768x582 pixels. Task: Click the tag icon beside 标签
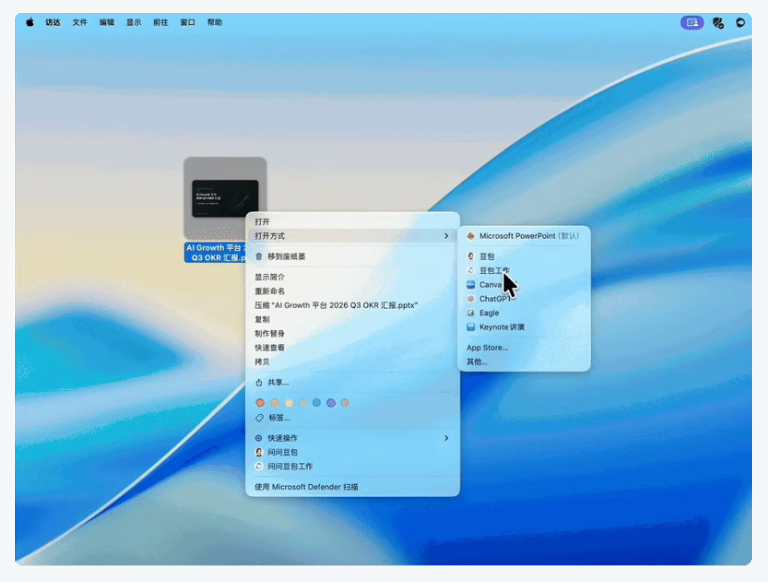point(260,418)
